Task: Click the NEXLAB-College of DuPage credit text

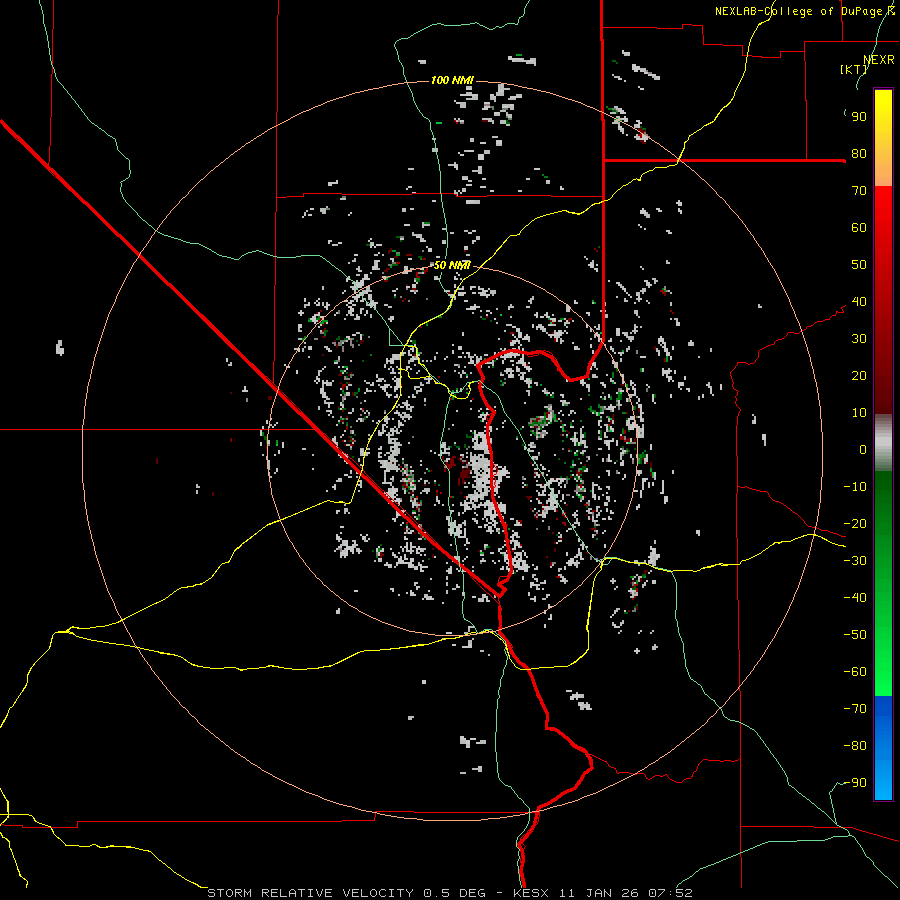Action: (804, 11)
